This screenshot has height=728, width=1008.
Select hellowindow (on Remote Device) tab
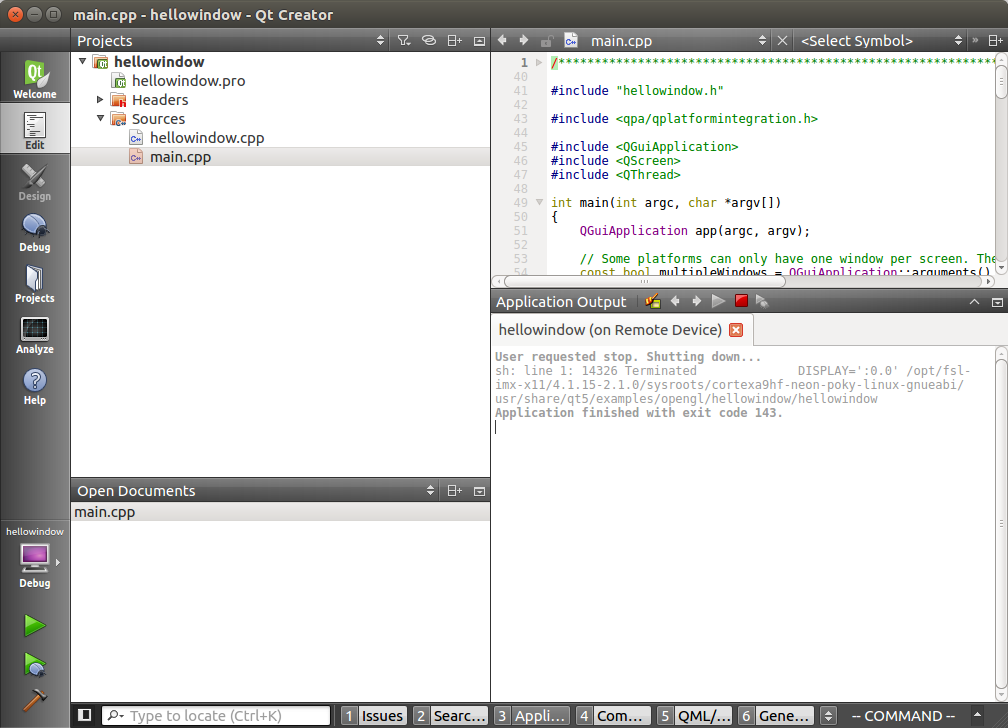point(610,330)
